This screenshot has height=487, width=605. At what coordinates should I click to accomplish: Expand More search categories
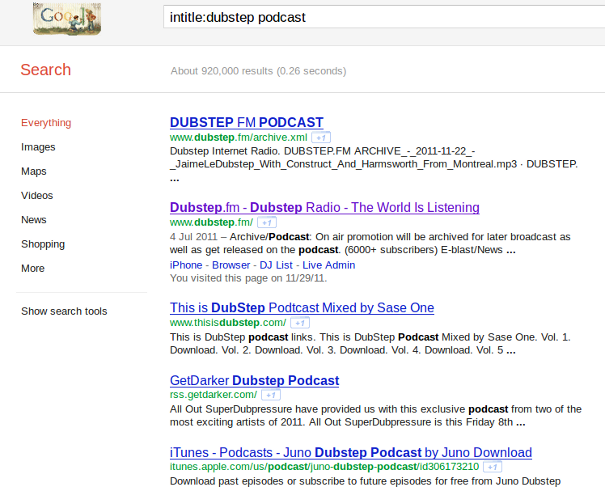click(x=33, y=269)
